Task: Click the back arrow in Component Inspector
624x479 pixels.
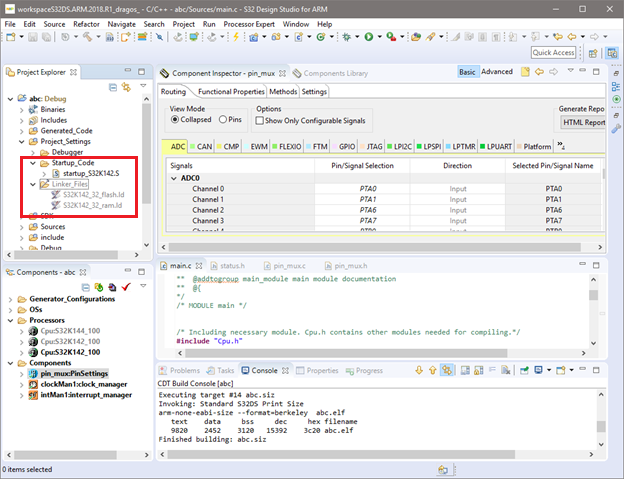Action: pos(539,72)
